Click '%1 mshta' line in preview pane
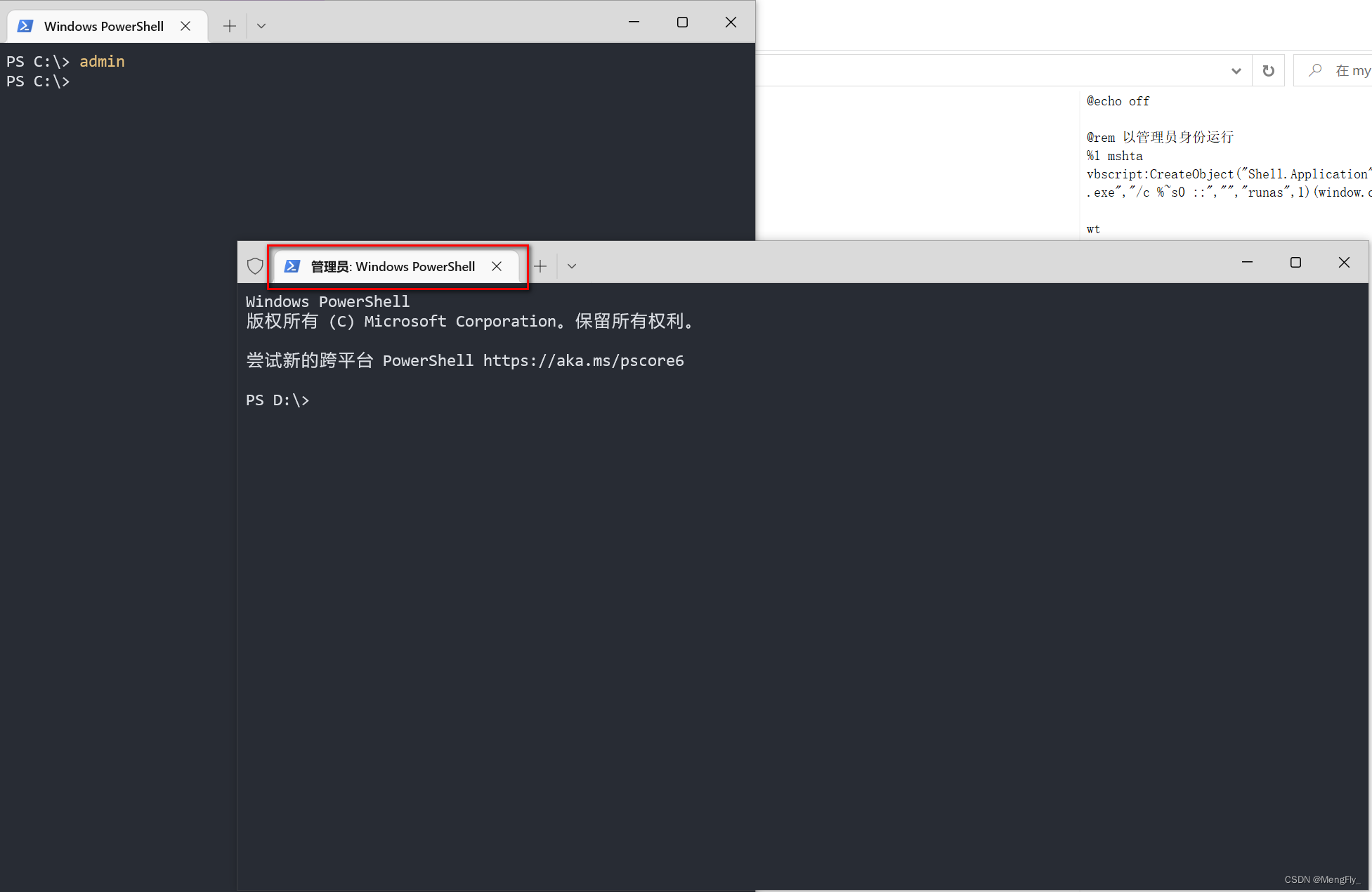This screenshot has height=892, width=1372. (1114, 156)
